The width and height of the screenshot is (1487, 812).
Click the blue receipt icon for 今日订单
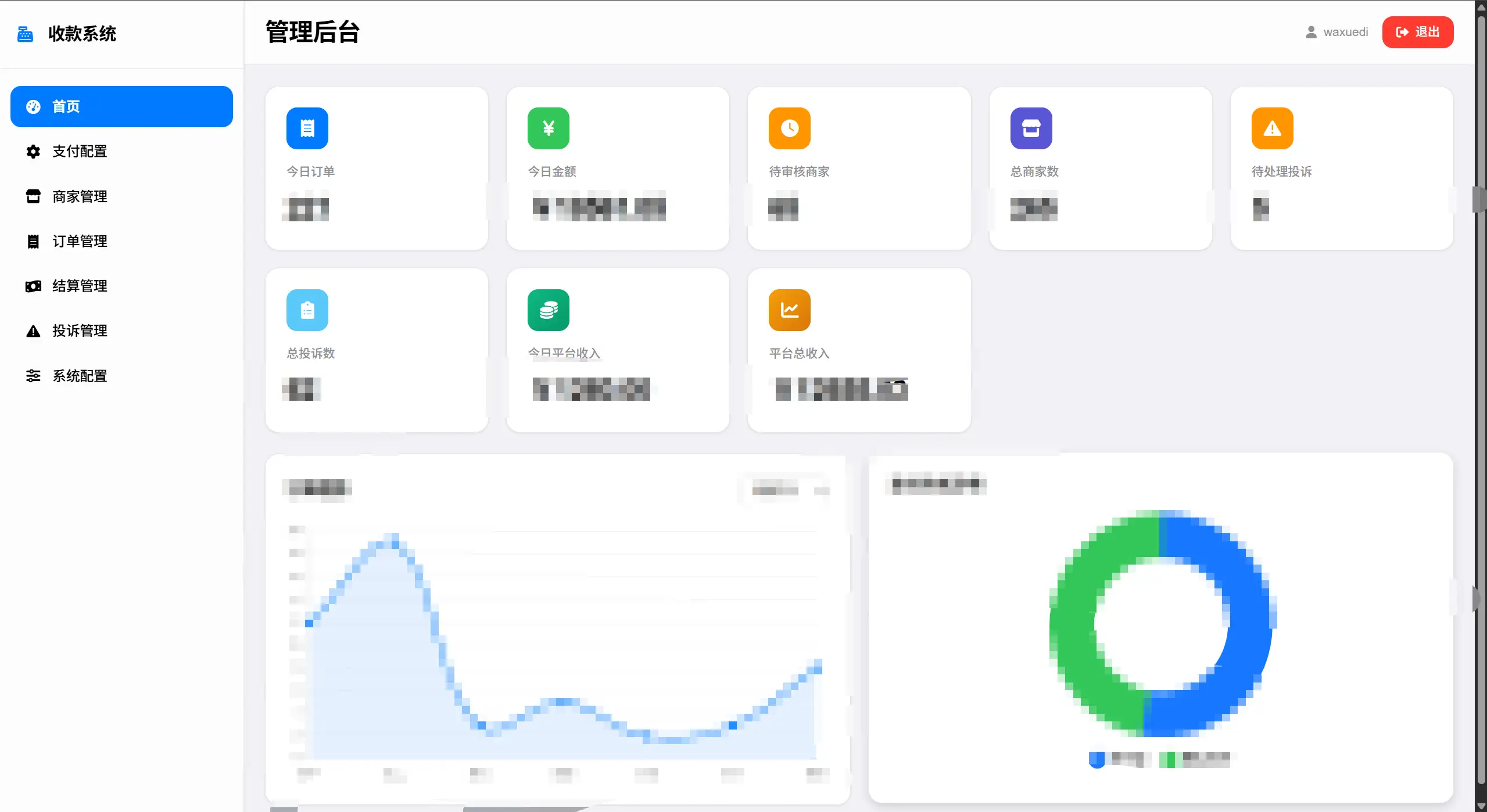[307, 128]
